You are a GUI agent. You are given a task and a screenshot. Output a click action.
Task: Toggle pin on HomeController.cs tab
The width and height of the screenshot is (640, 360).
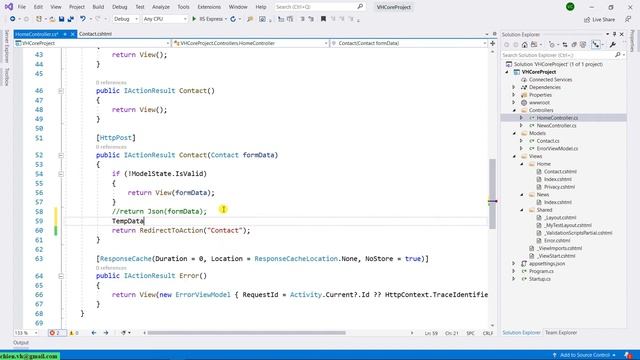click(65, 34)
